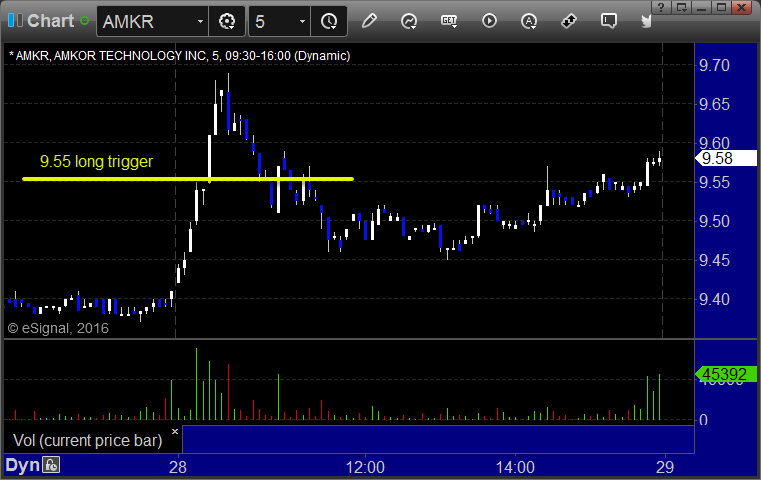Viewport: 761px width, 480px height.
Task: Open symbol settings gear icon
Action: point(227,21)
